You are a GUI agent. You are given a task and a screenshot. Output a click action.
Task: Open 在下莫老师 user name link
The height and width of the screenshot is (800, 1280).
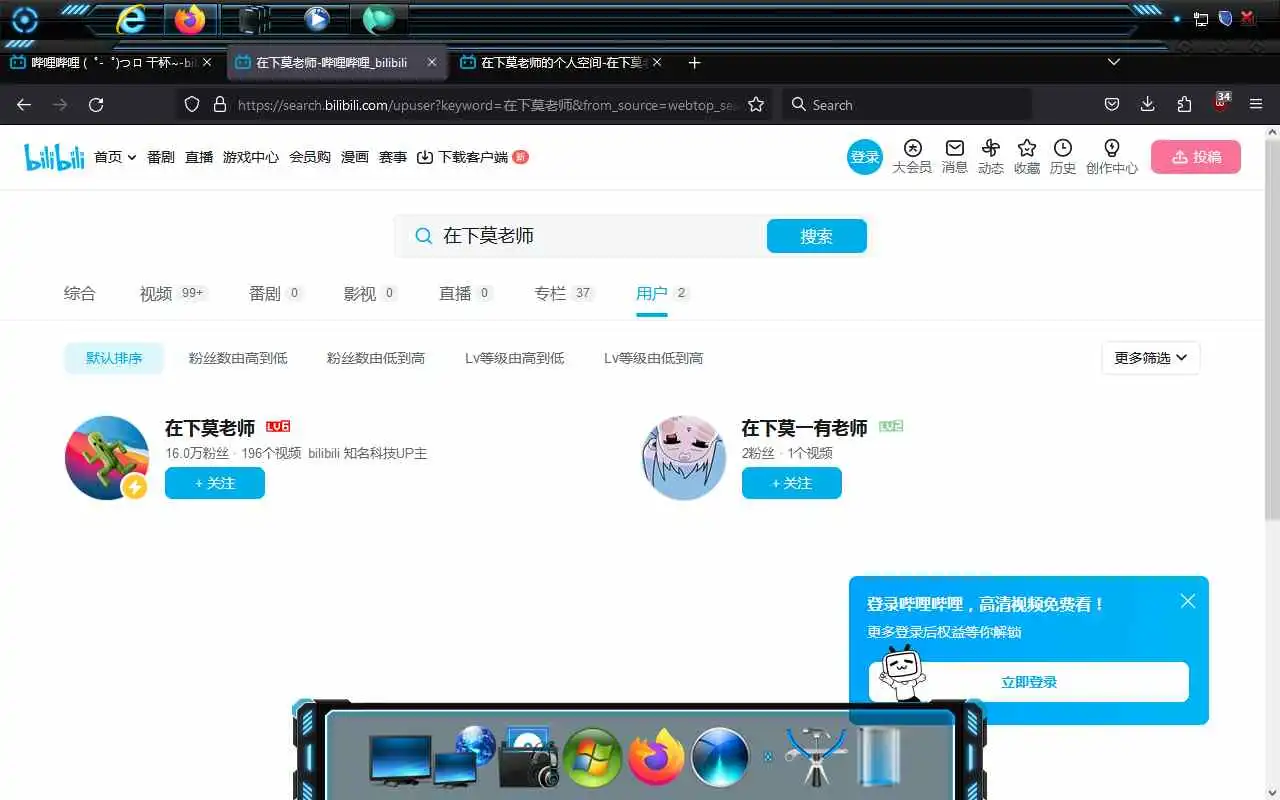[x=210, y=428]
